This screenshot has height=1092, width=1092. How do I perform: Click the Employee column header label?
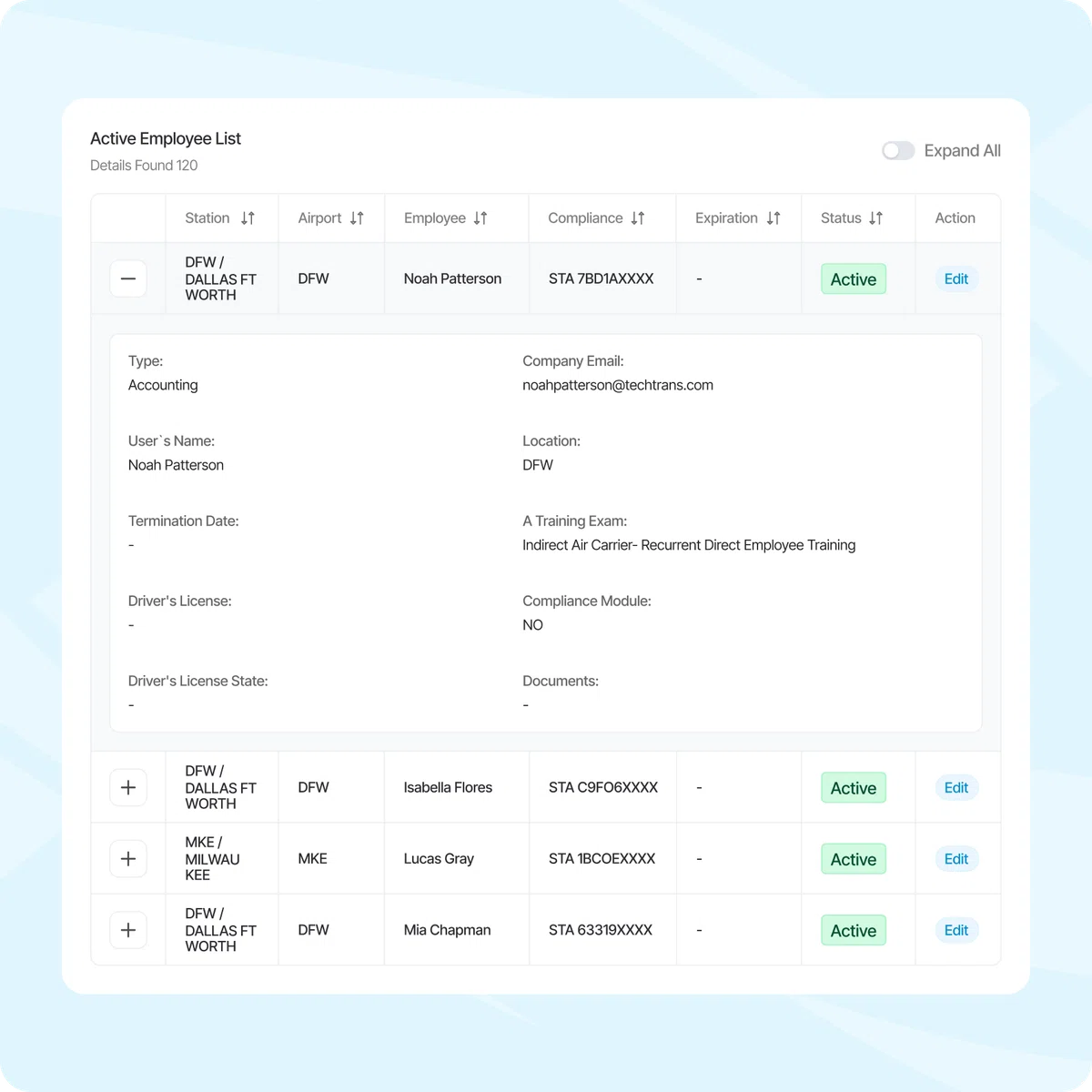[x=435, y=218]
